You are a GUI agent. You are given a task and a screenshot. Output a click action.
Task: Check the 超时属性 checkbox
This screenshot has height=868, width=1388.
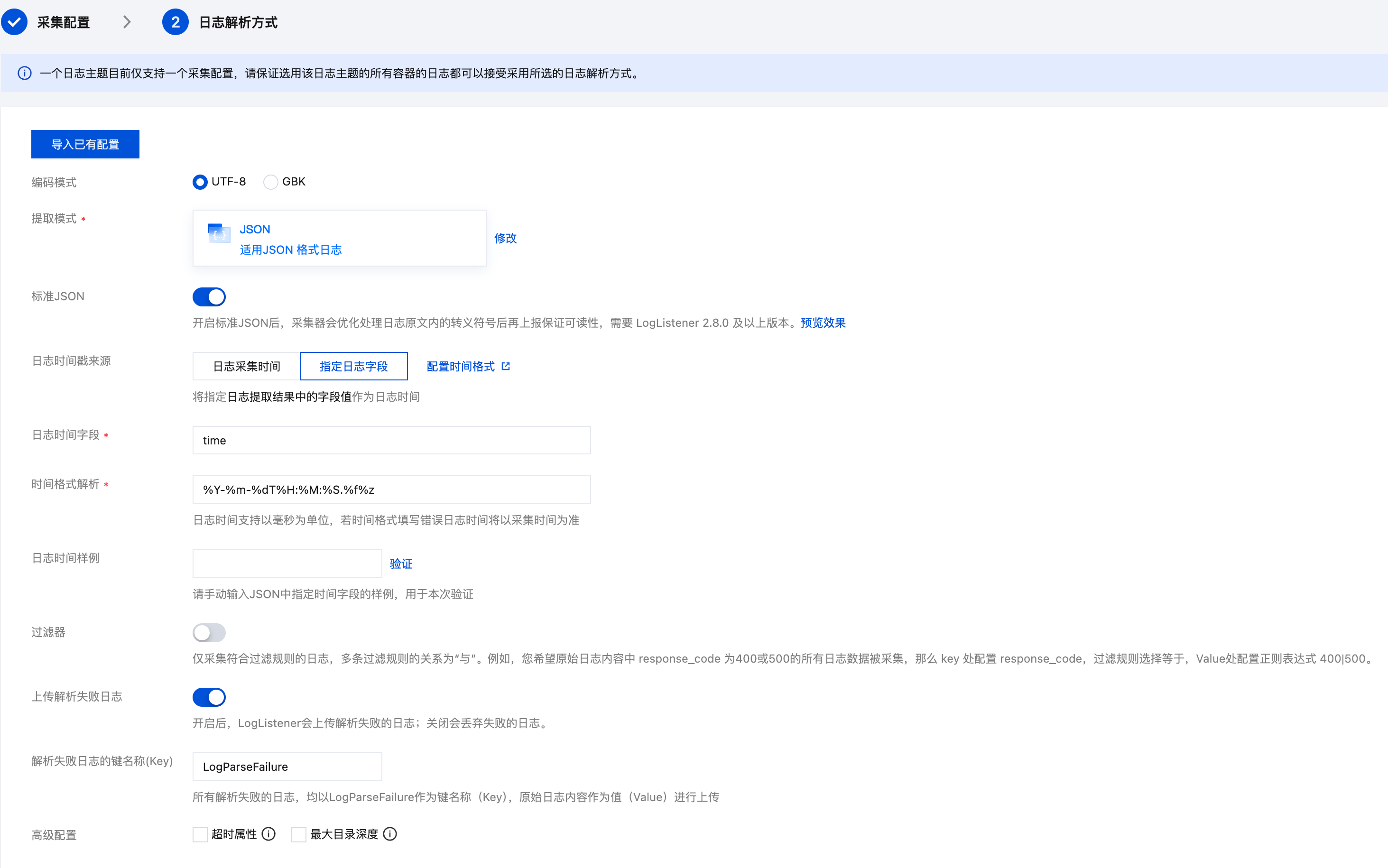[200, 835]
